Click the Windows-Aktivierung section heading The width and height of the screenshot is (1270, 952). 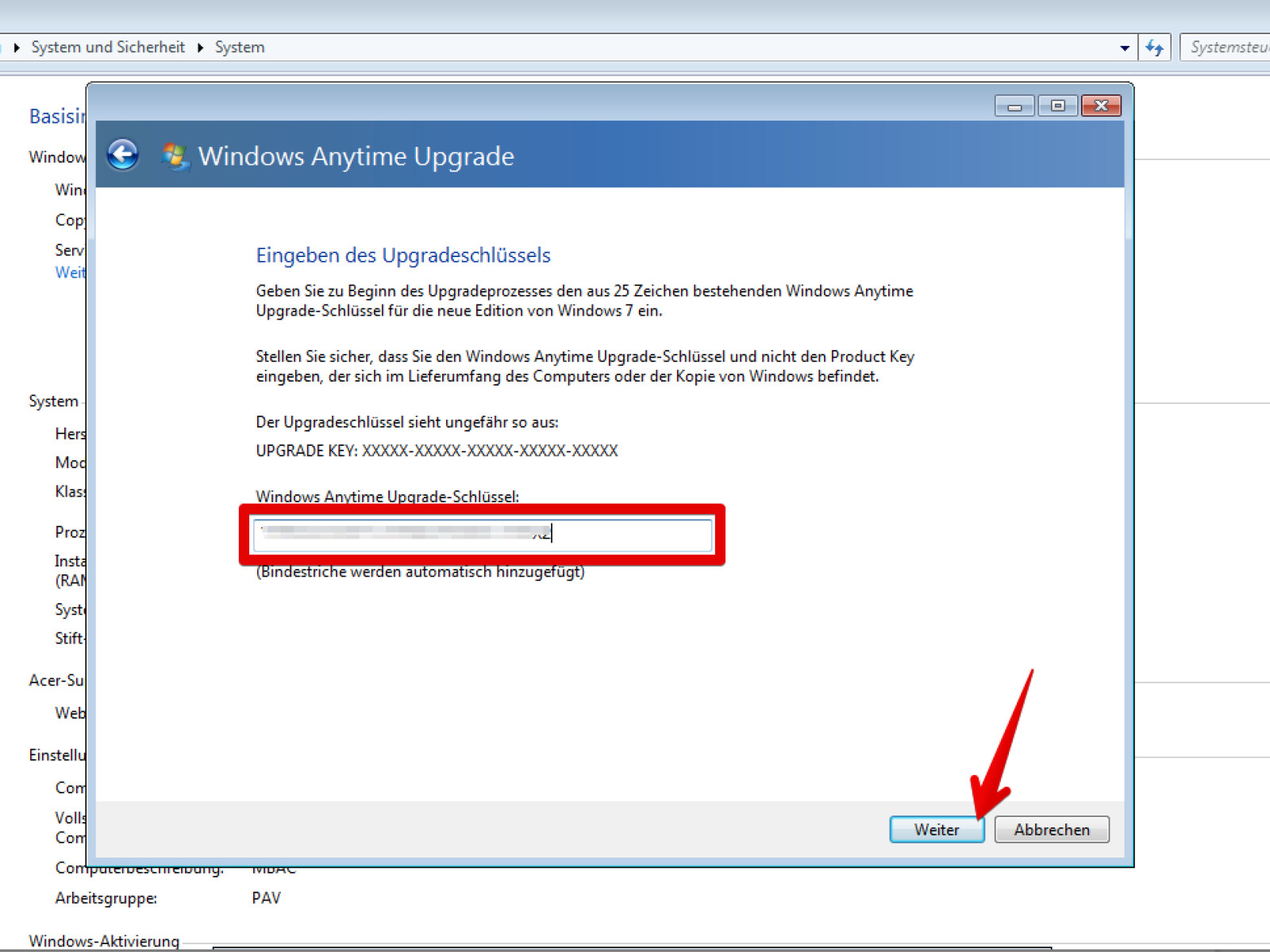104,941
